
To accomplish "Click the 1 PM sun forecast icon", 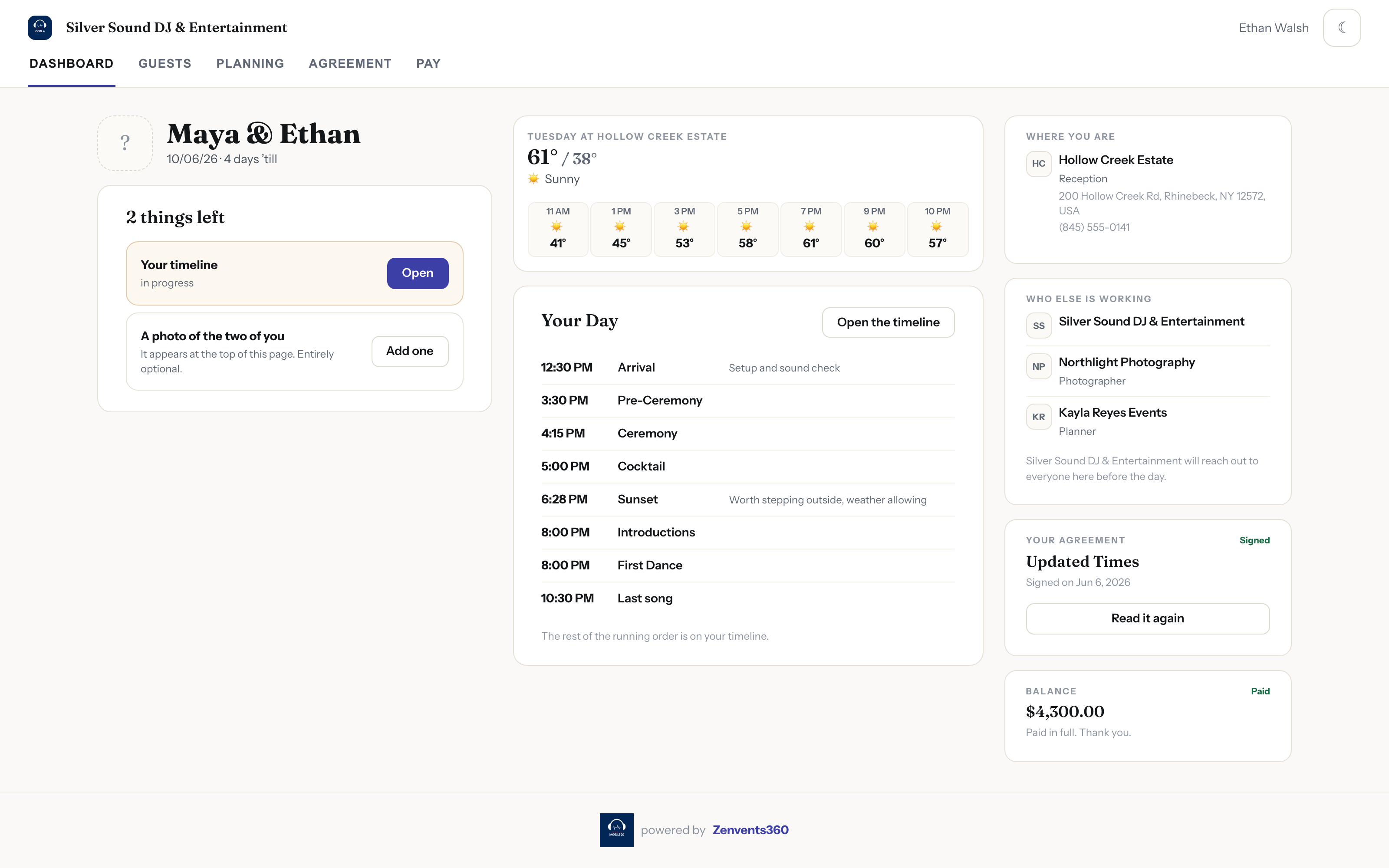I will (620, 226).
